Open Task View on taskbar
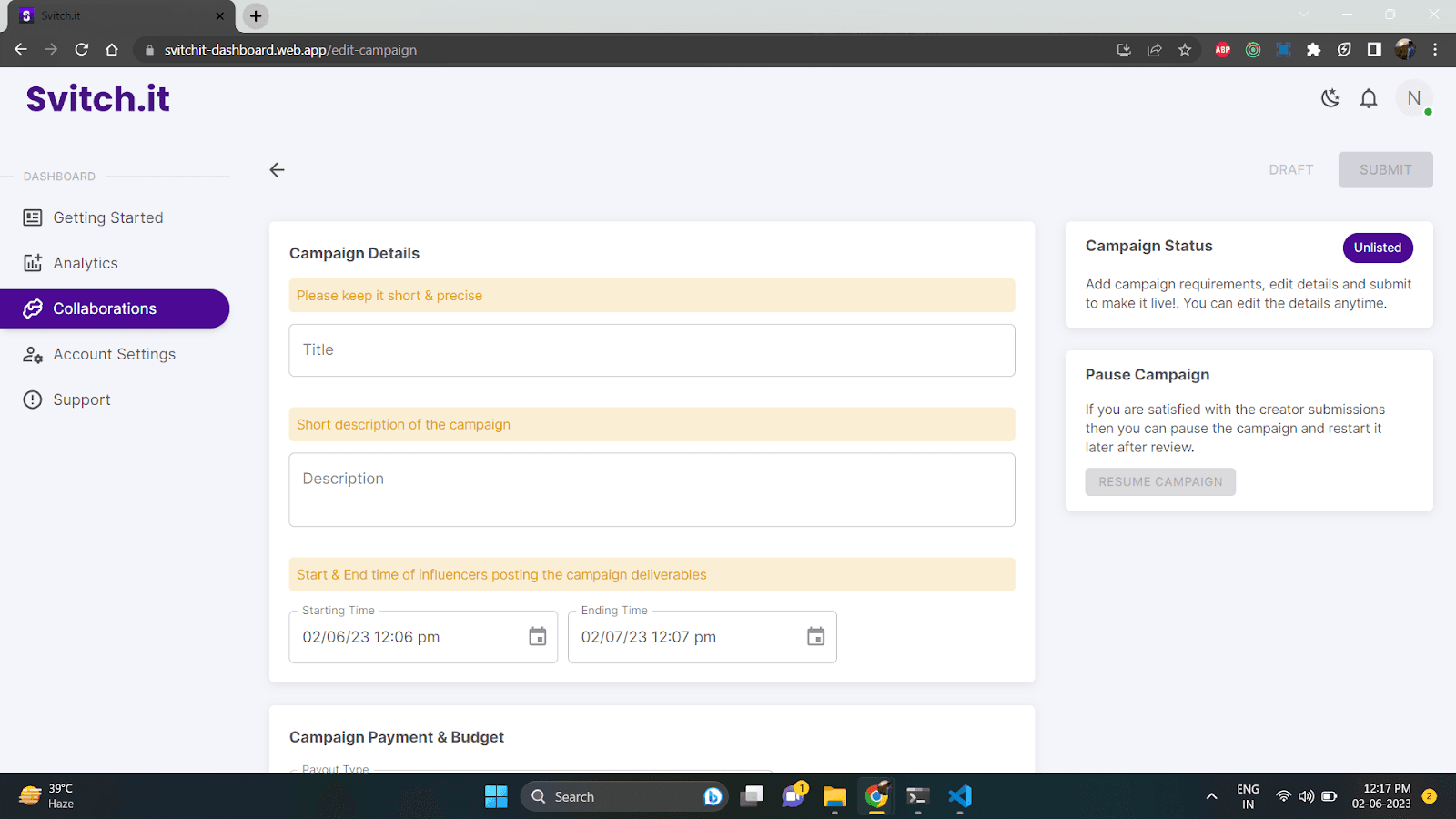This screenshot has width=1456, height=819. [752, 796]
